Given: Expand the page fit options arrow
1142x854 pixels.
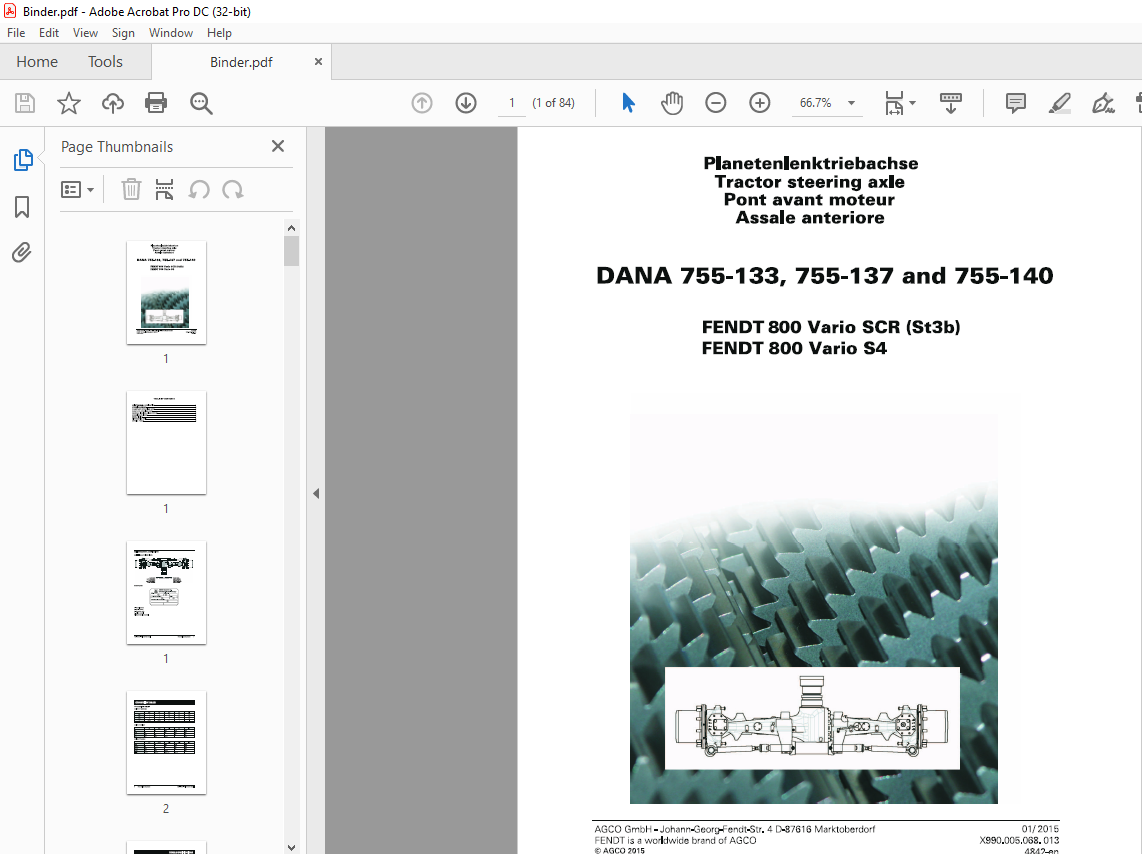Looking at the screenshot, I should tap(913, 103).
